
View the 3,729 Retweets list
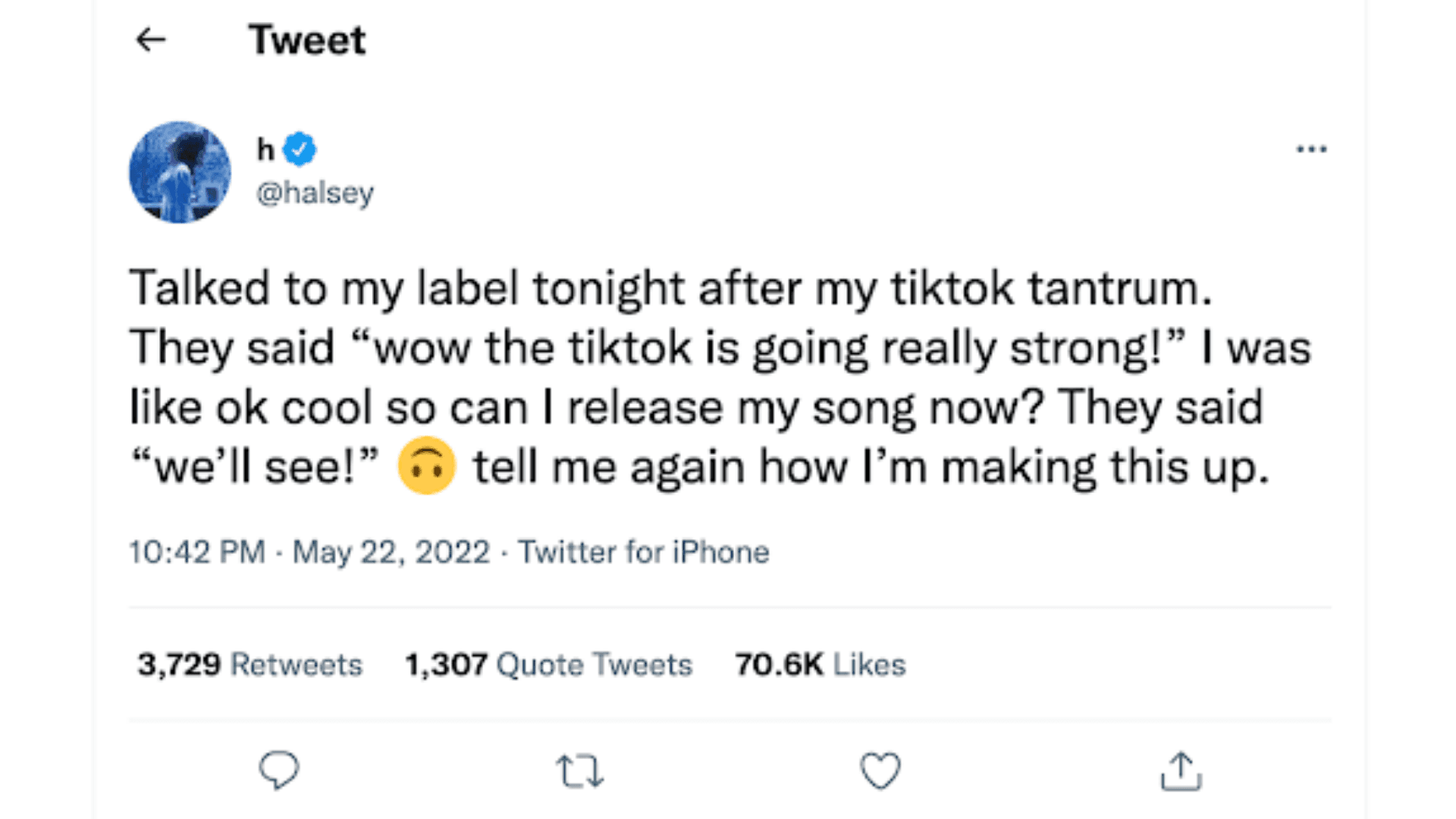251,664
